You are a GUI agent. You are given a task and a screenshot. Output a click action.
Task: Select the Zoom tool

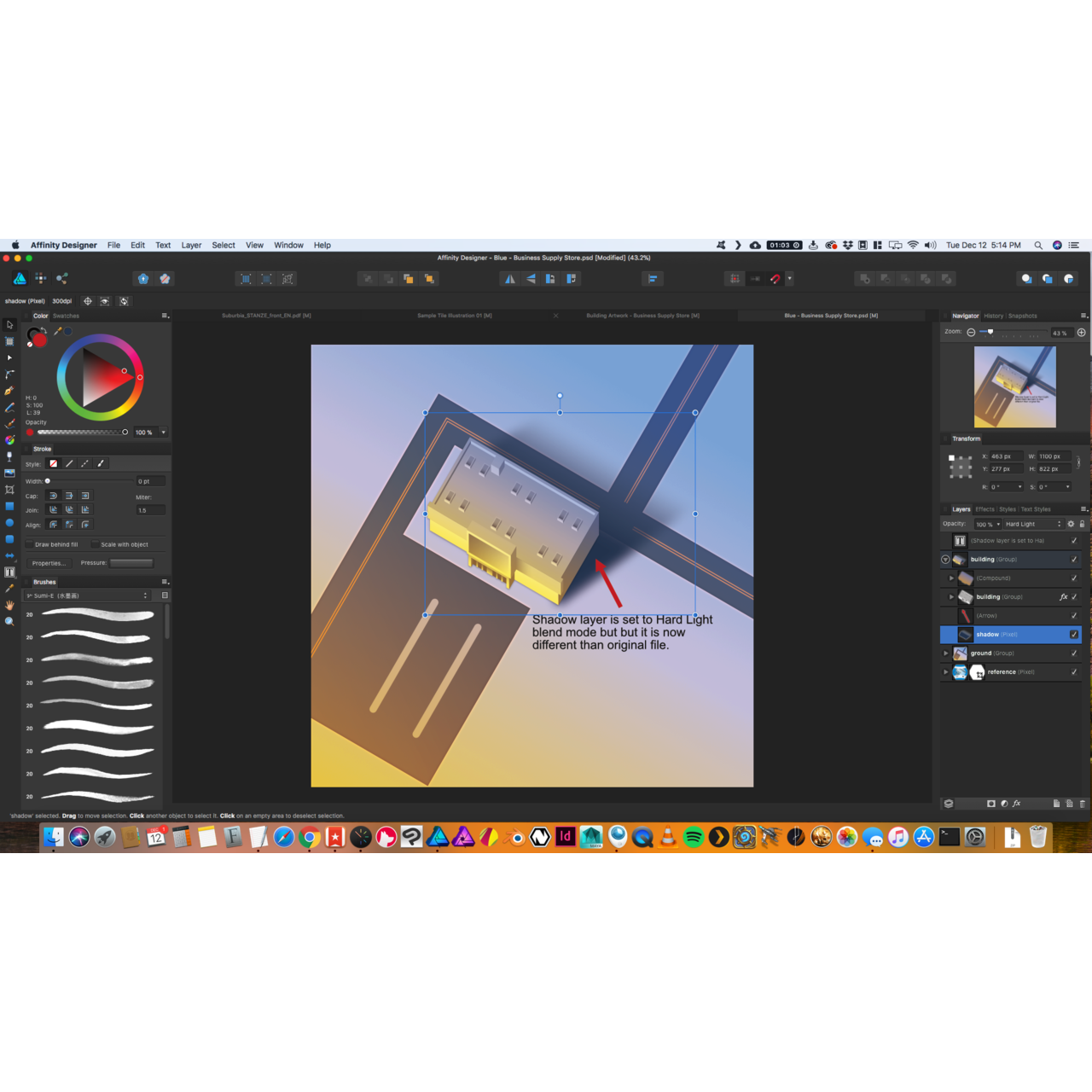pyautogui.click(x=9, y=619)
